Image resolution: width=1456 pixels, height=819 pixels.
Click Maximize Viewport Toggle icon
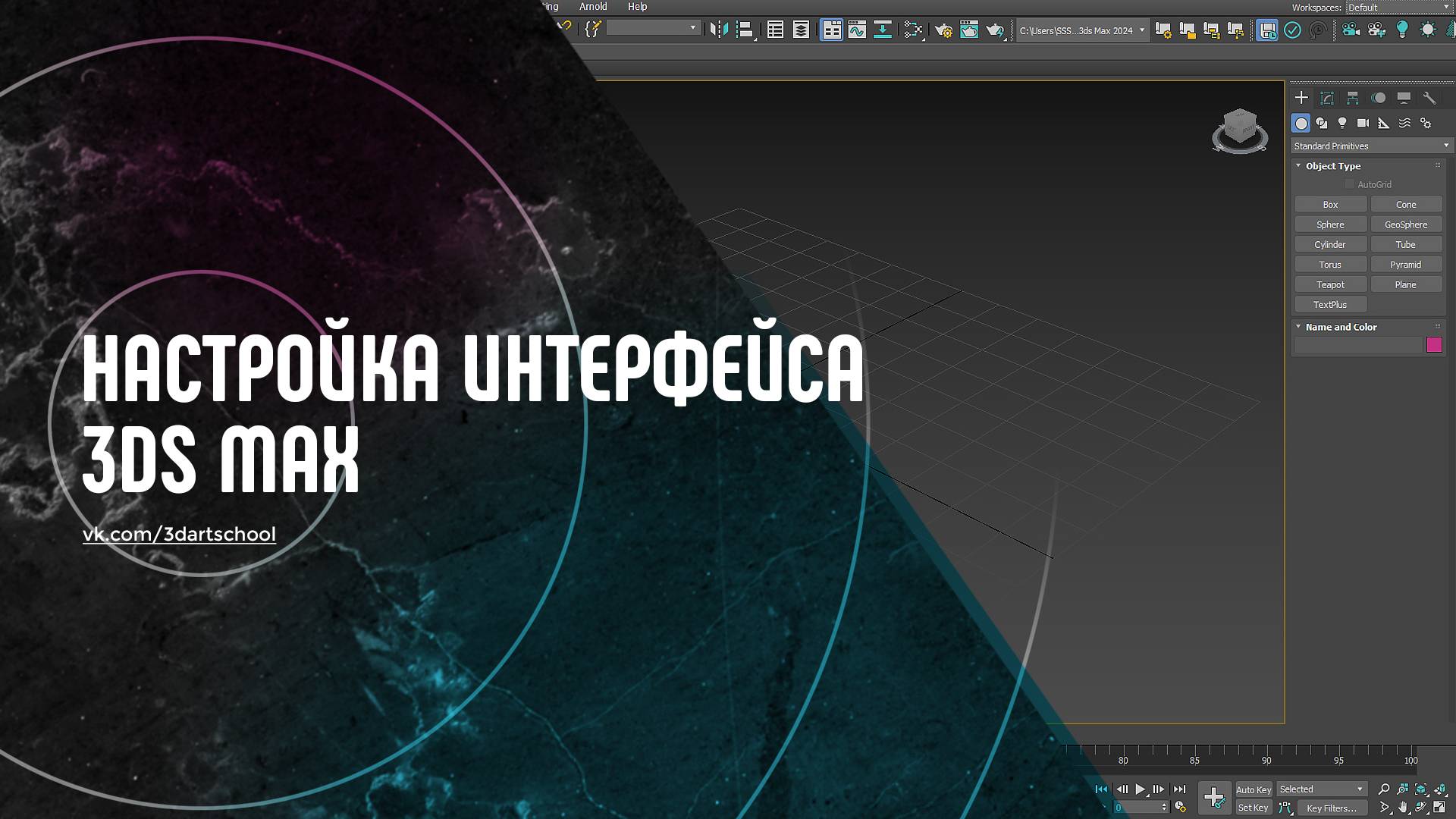(1439, 808)
